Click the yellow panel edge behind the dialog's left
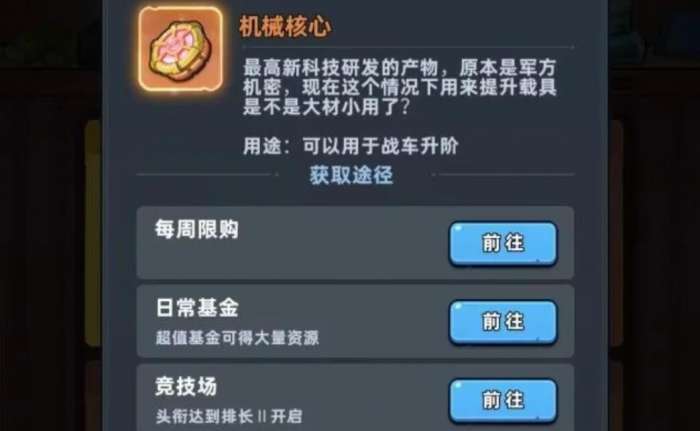This screenshot has height=431, width=700. (94, 232)
